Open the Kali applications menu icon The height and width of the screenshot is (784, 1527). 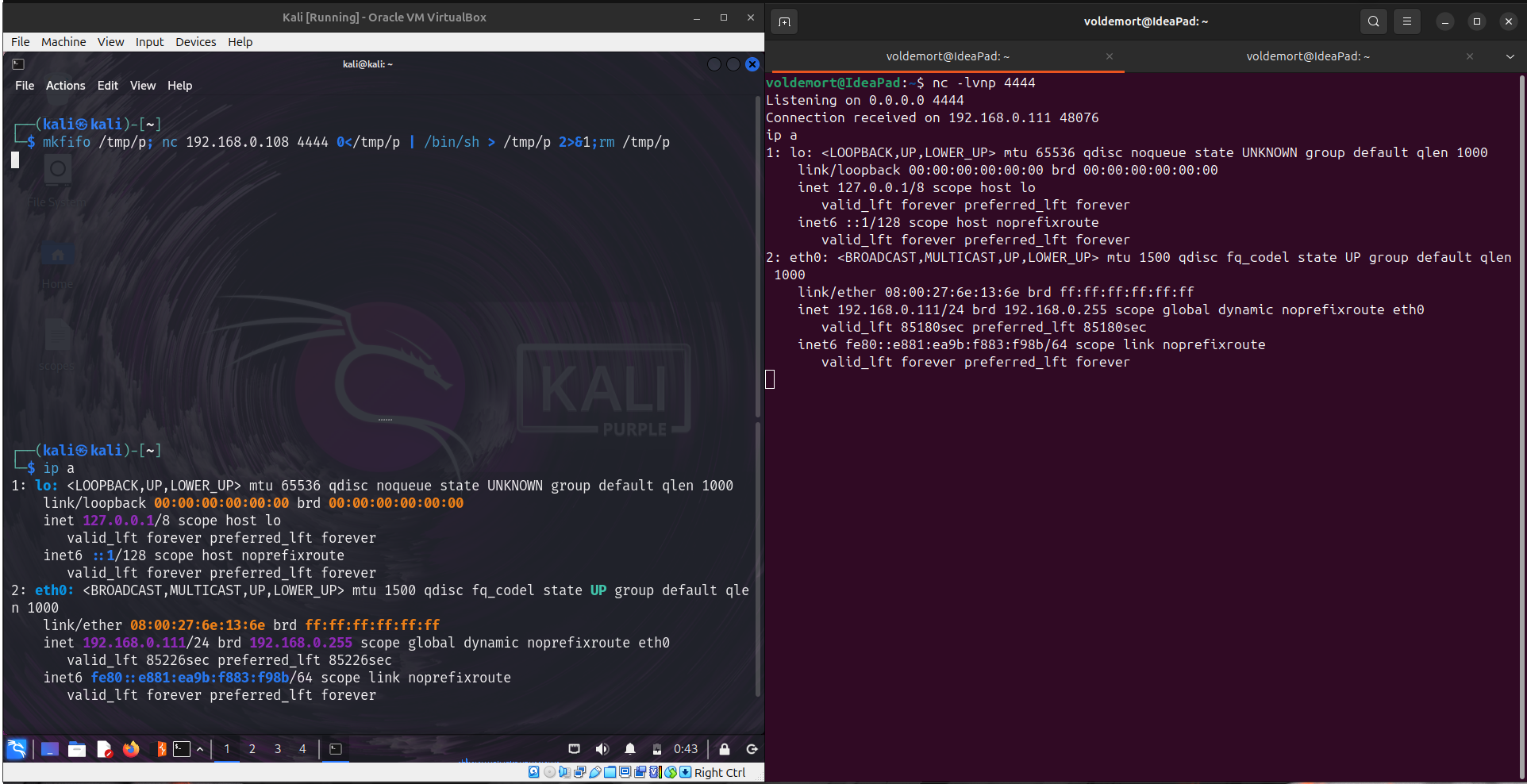[17, 749]
